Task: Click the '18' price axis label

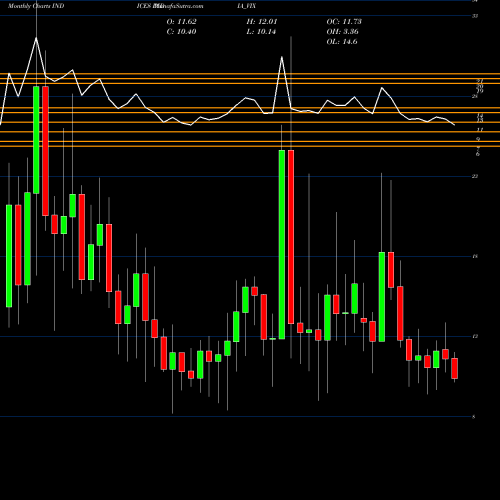Action: coord(475,256)
